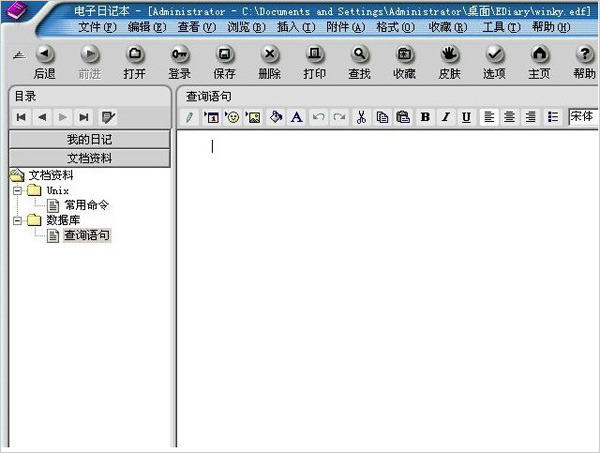
Task: Jump to last entry in 目录 navigation
Action: pos(84,117)
